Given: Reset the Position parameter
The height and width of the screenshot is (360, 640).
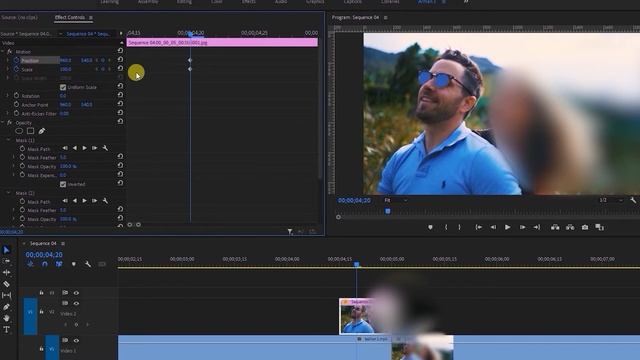Looking at the screenshot, I should tap(120, 60).
